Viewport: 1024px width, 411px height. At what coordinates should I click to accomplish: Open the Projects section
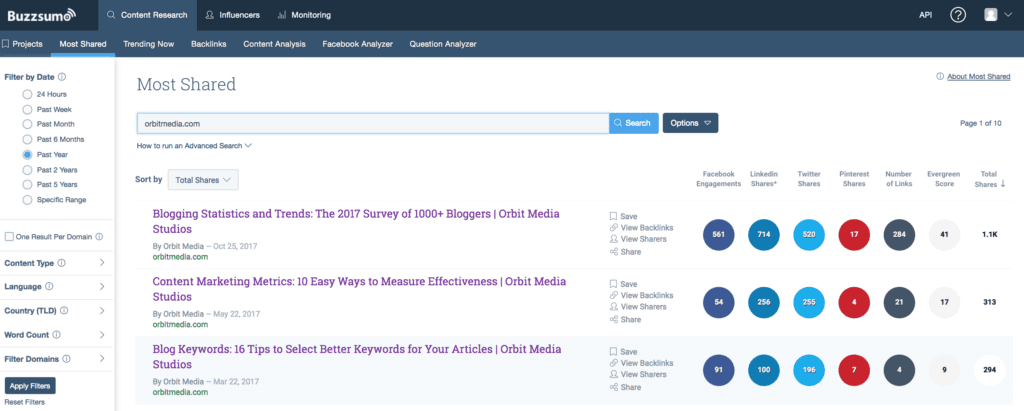tap(23, 44)
